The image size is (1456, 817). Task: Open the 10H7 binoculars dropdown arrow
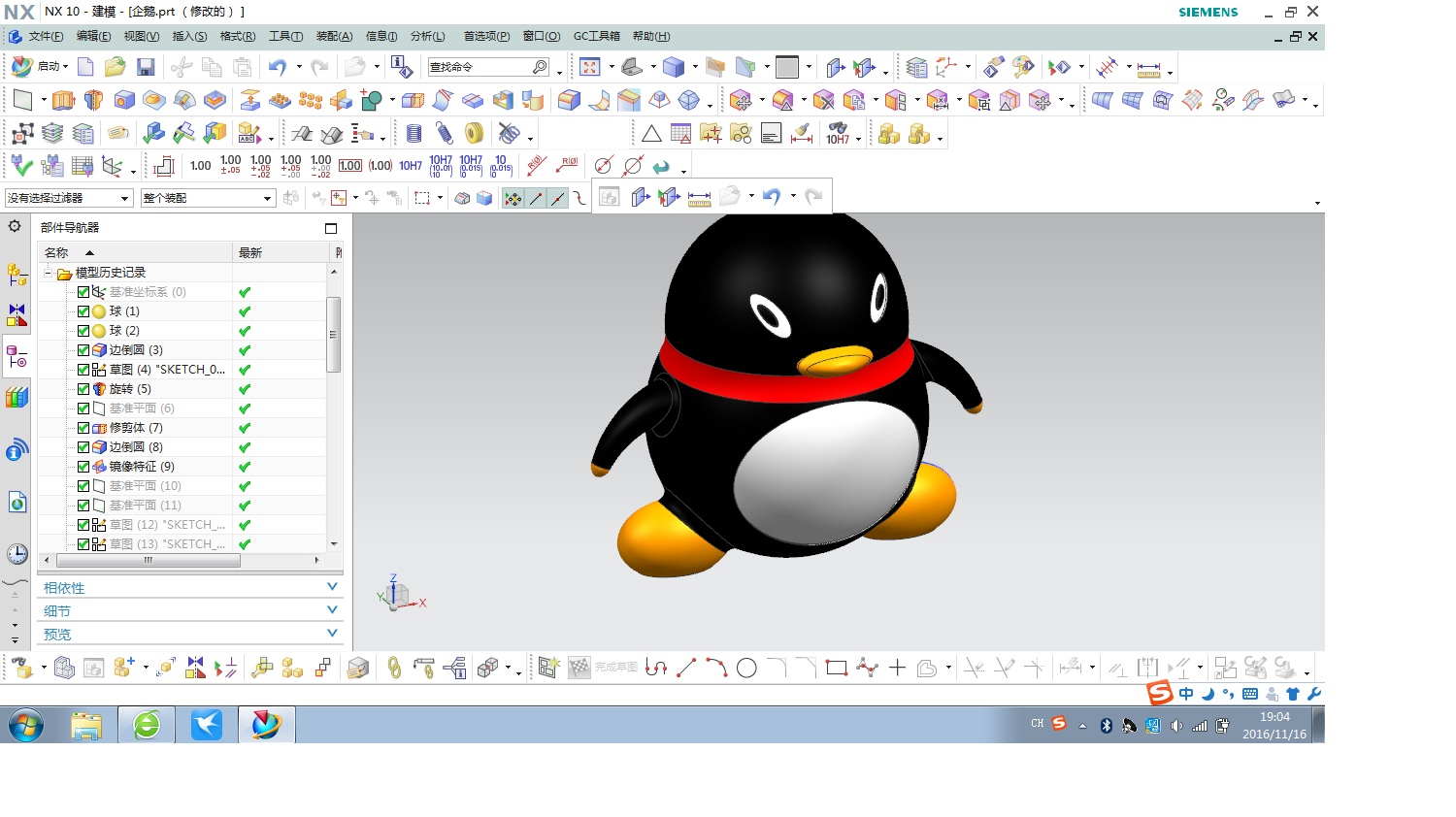click(858, 138)
